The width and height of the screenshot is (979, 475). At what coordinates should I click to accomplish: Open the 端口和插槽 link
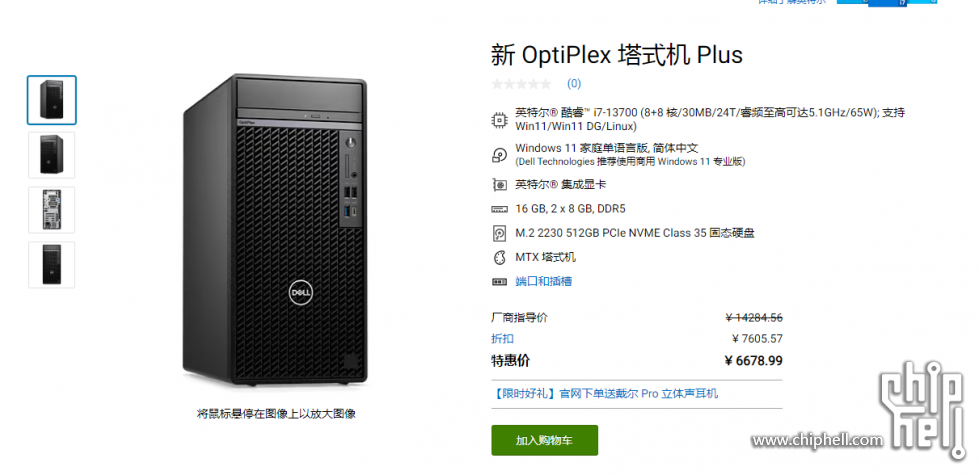pos(543,282)
